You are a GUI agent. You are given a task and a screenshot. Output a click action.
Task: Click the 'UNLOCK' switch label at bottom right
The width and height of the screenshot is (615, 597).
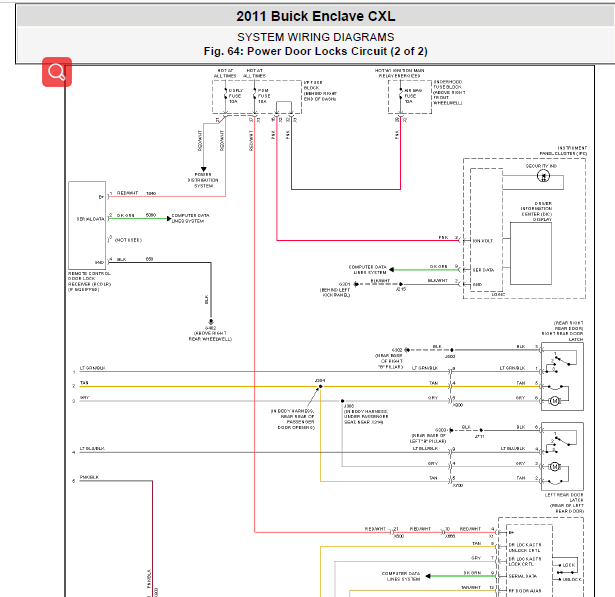[572, 579]
